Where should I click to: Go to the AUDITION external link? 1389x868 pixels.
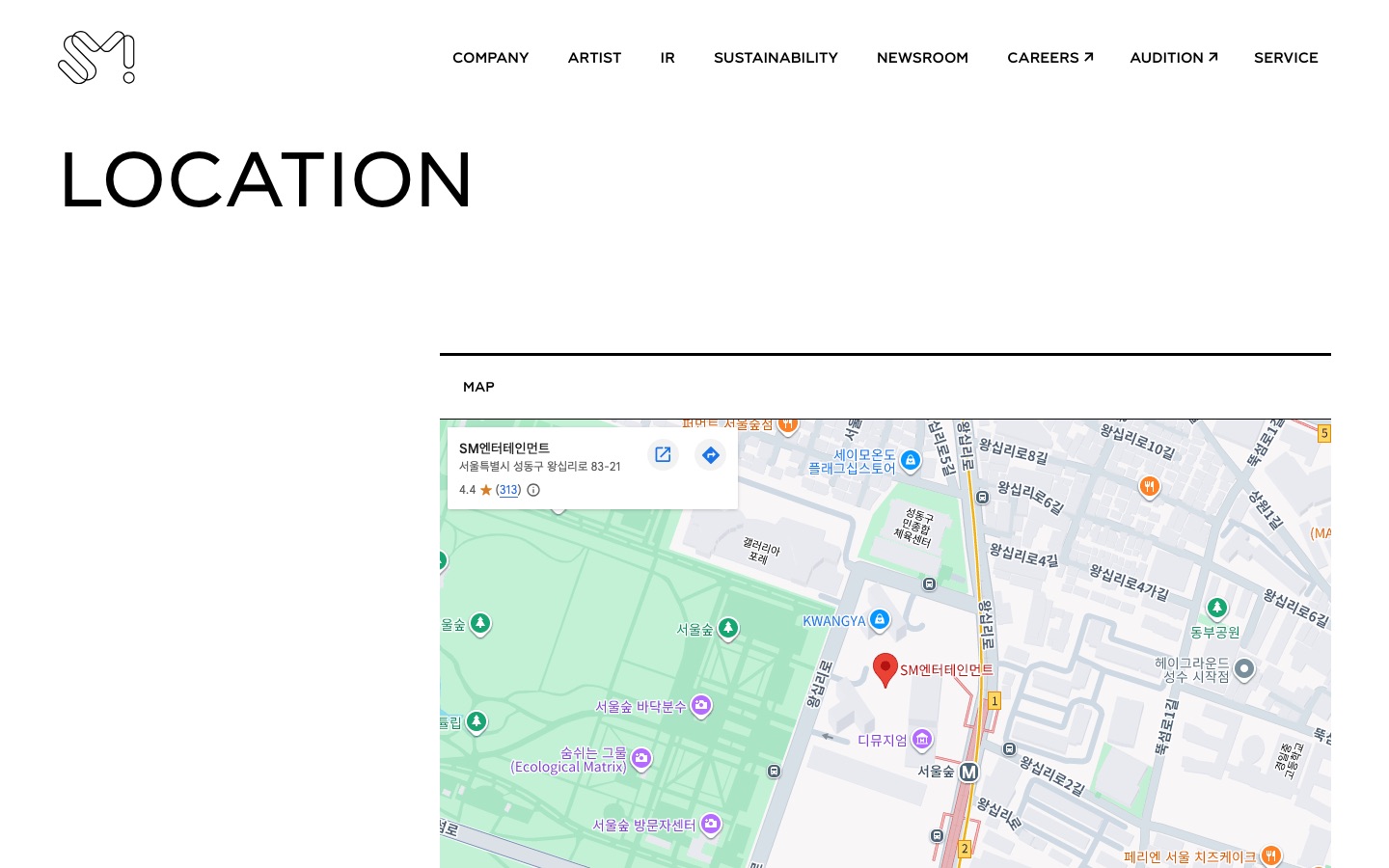coord(1173,58)
